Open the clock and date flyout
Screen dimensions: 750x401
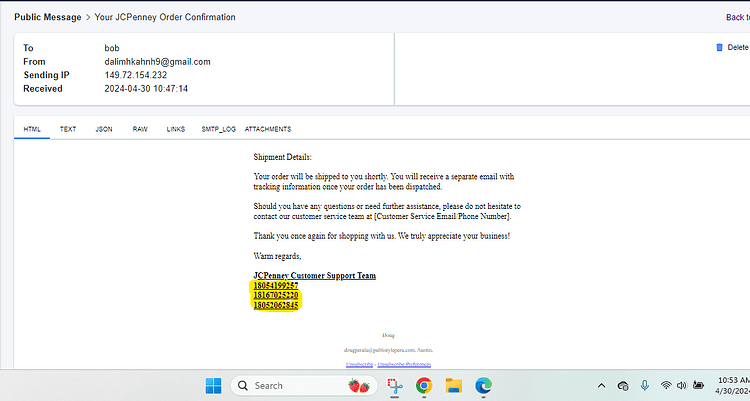point(733,386)
